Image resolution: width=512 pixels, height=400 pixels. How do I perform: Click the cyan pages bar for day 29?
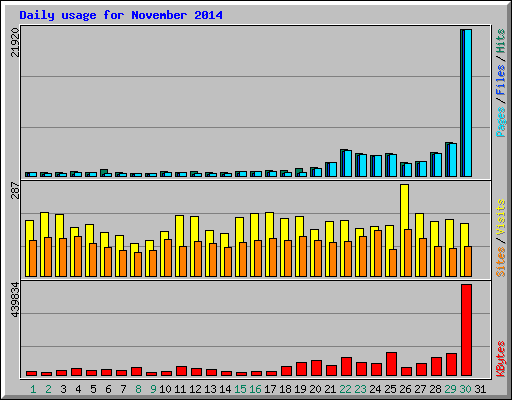[x=453, y=160]
